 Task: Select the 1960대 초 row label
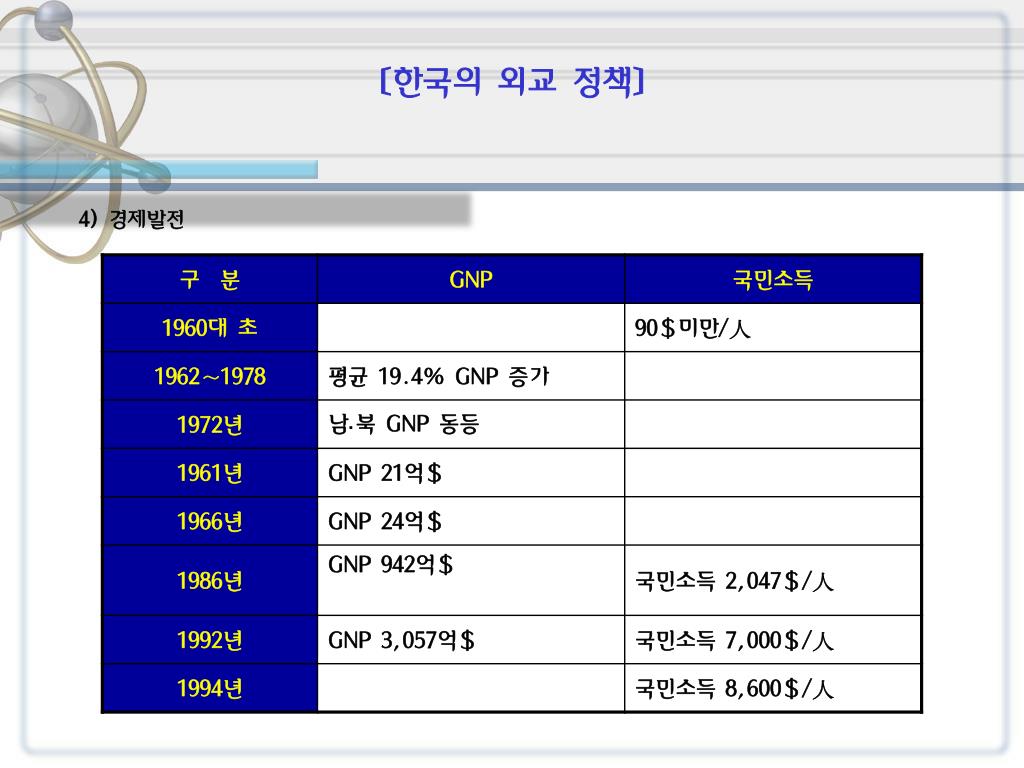pos(210,327)
